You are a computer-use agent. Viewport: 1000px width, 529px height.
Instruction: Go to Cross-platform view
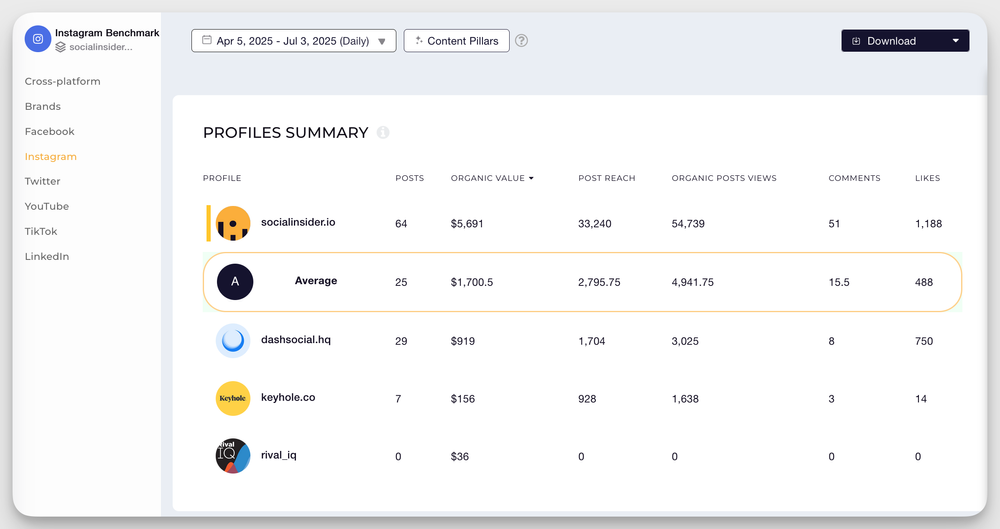pos(62,81)
